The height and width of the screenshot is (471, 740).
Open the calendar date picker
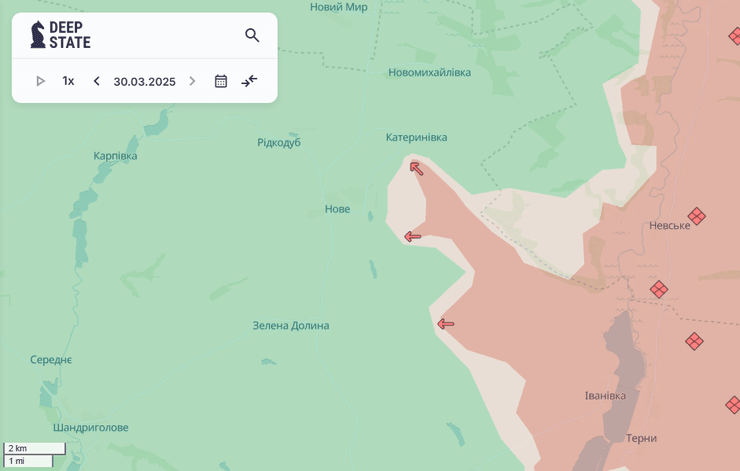pyautogui.click(x=221, y=81)
